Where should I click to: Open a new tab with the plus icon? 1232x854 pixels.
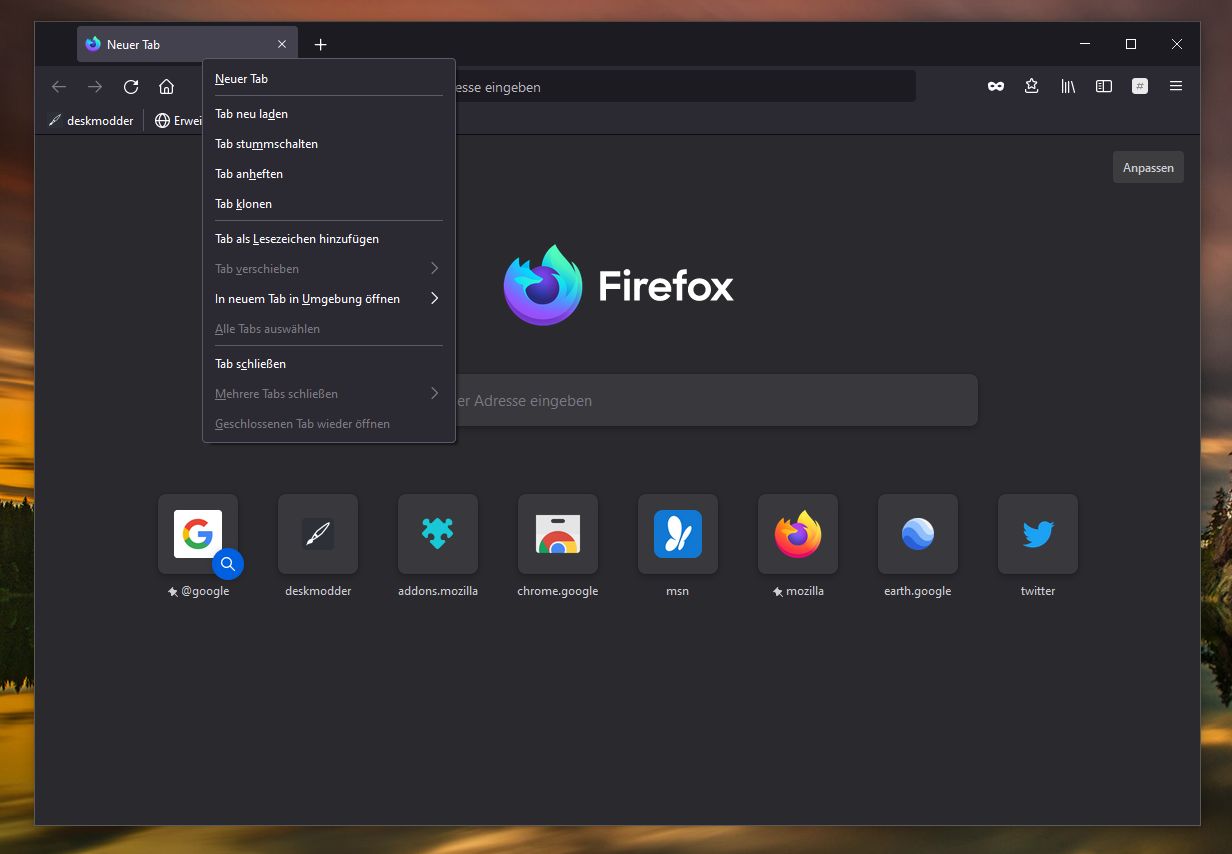coord(320,44)
